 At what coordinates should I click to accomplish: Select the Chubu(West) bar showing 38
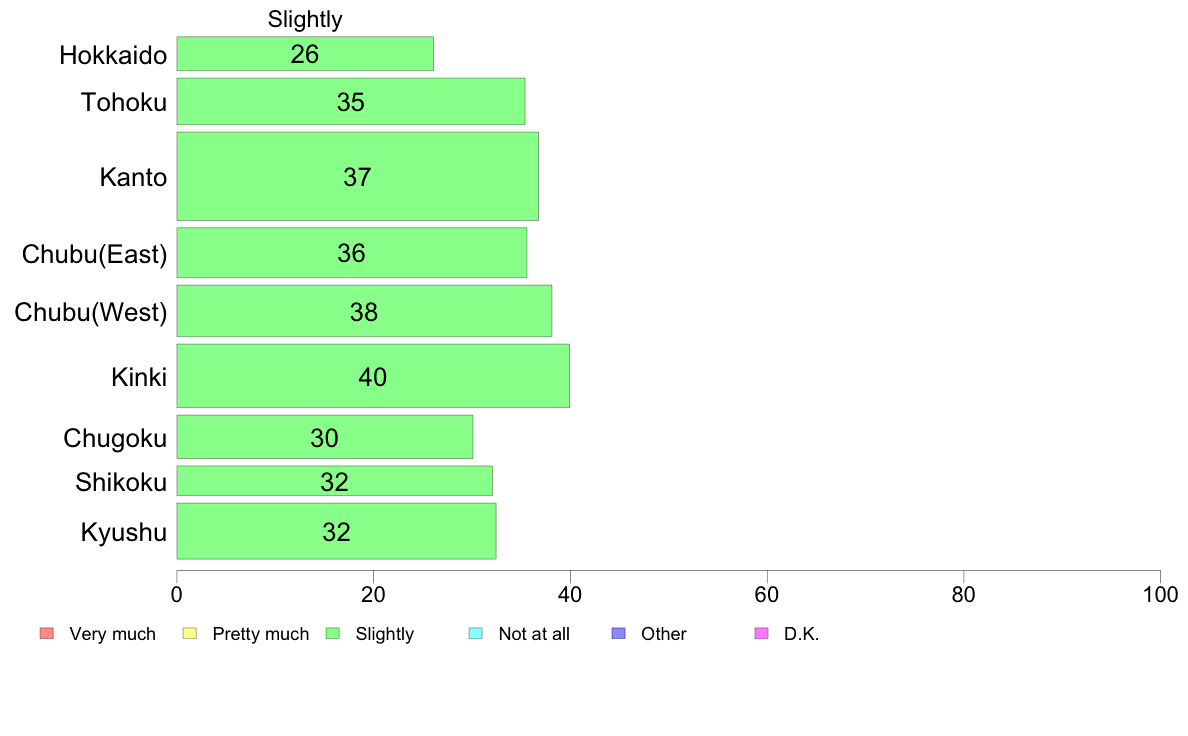[x=364, y=311]
